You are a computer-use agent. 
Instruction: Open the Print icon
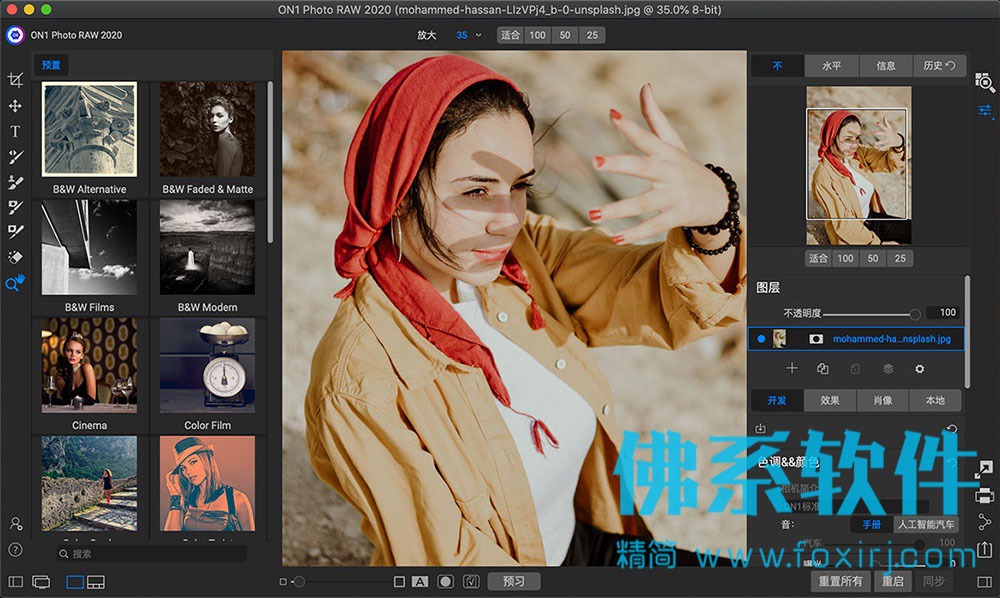(x=985, y=495)
